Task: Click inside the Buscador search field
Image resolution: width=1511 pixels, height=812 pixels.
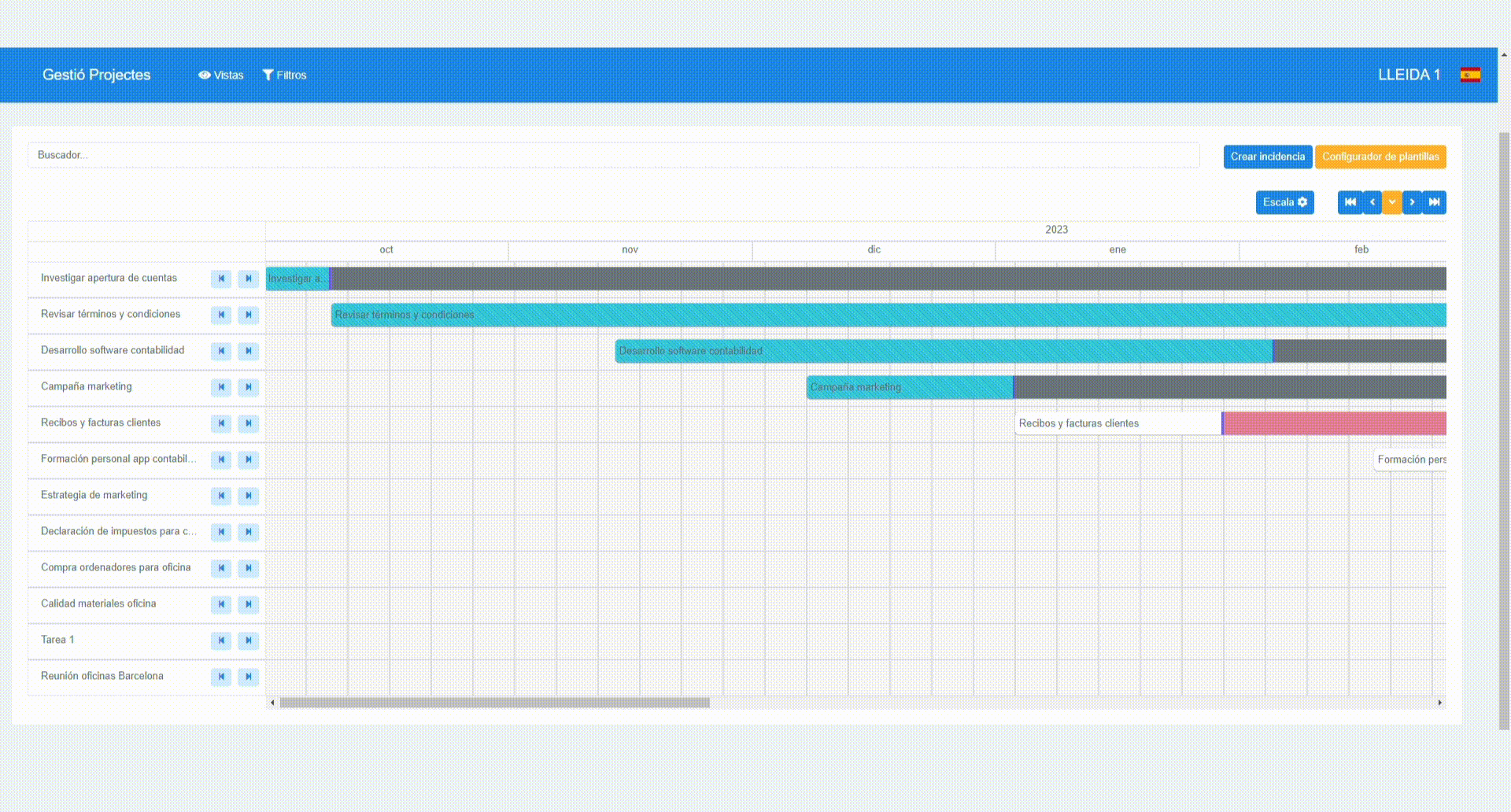Action: point(614,155)
